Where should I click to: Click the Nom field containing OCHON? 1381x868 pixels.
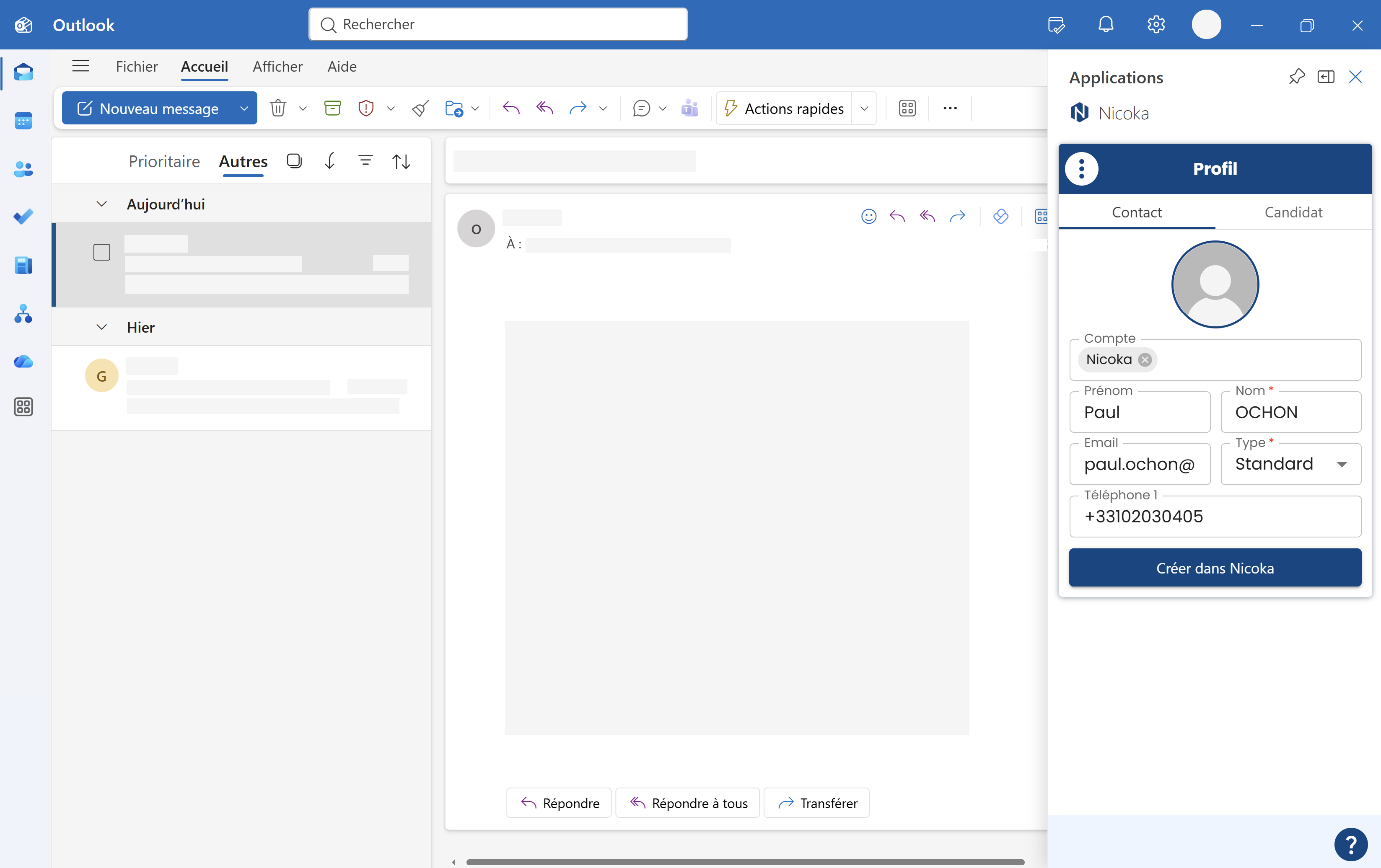click(1291, 412)
